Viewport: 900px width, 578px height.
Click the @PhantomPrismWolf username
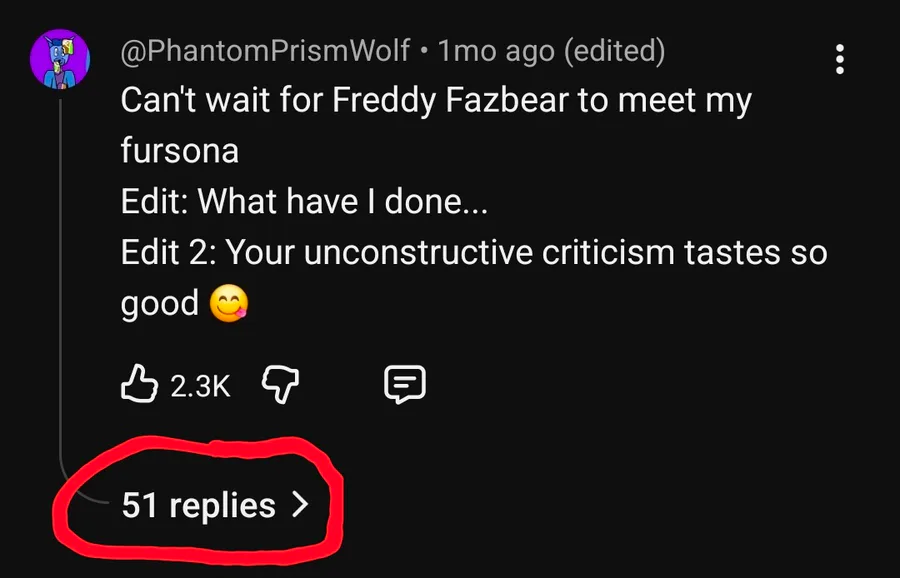coord(265,50)
